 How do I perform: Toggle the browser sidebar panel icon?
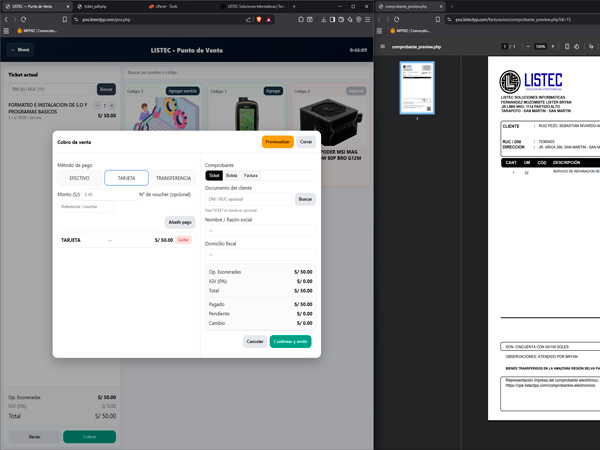point(332,19)
